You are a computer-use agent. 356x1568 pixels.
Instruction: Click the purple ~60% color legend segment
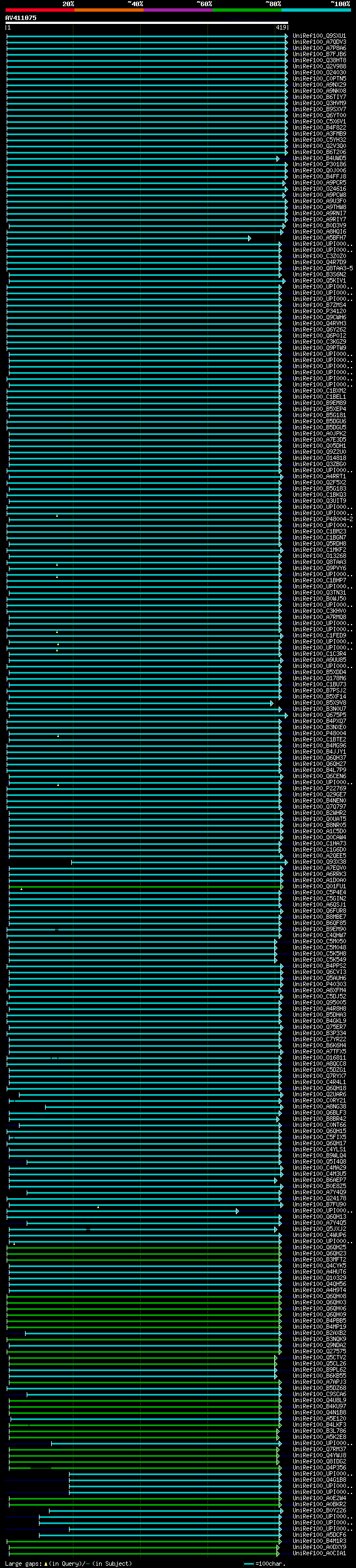coord(179,10)
